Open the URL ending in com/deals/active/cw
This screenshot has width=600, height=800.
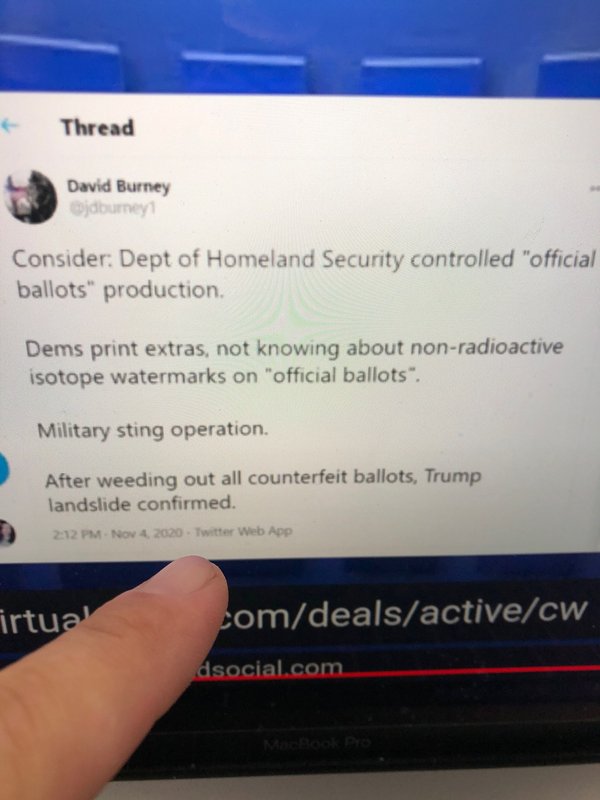click(403, 613)
